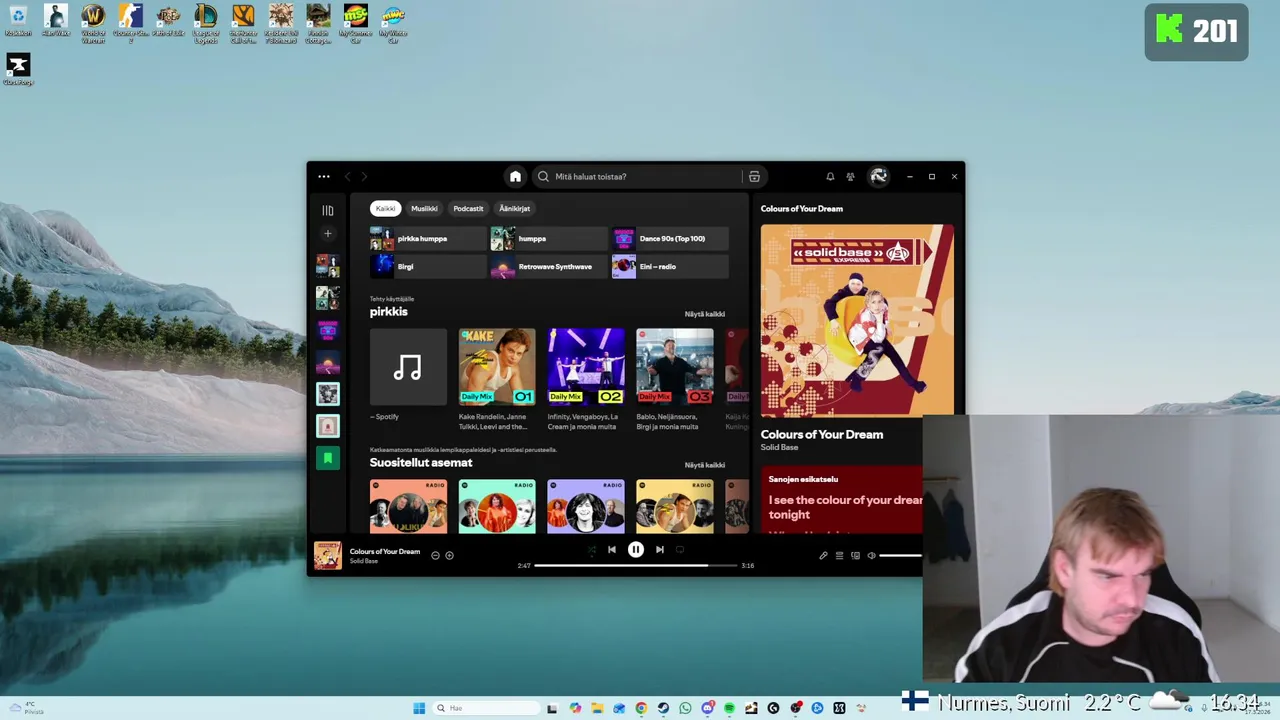This screenshot has width=1280, height=720.
Task: Open Spotify notifications bell
Action: pyautogui.click(x=830, y=177)
